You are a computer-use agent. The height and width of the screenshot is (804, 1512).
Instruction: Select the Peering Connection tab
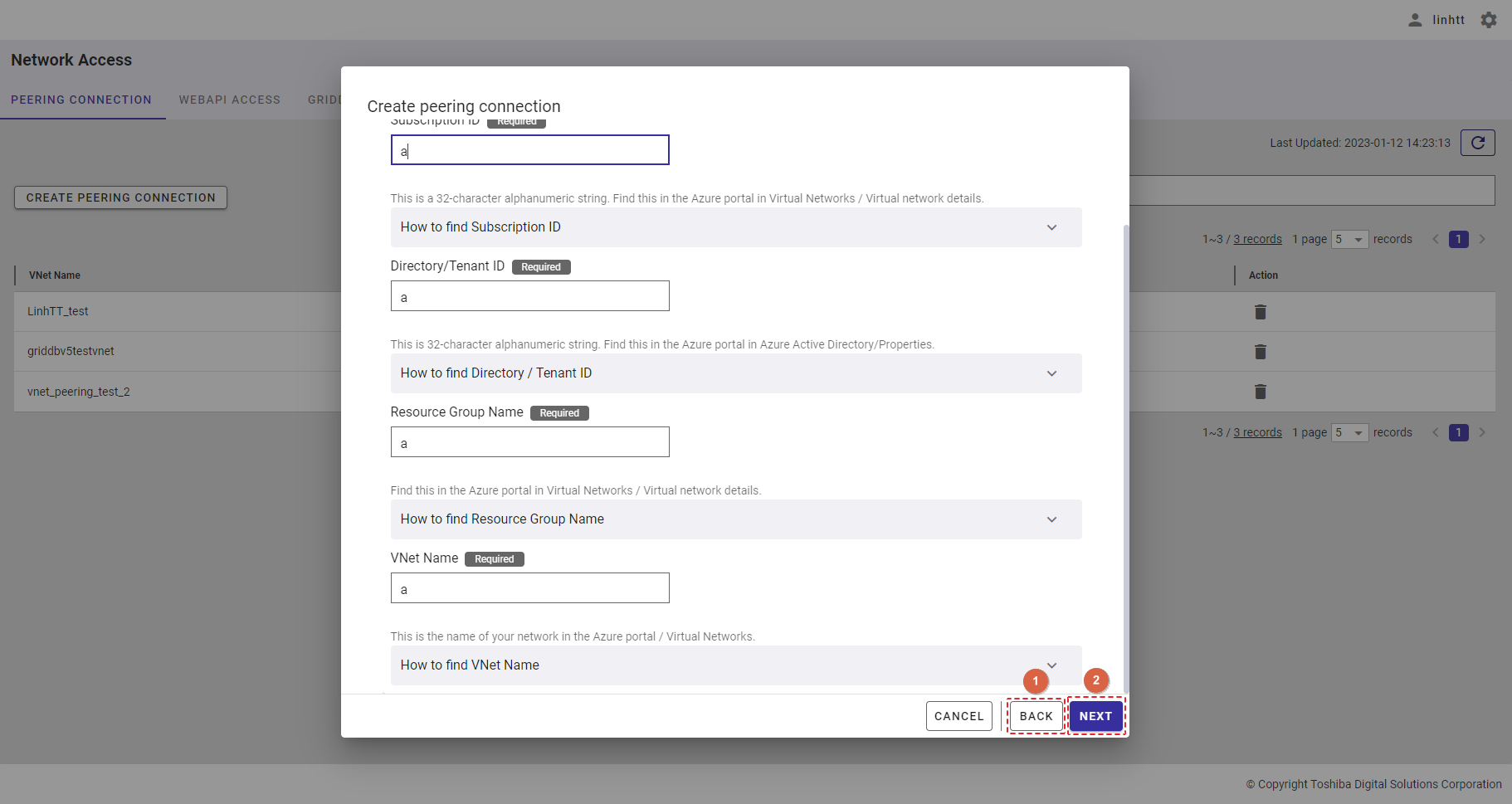[x=81, y=100]
